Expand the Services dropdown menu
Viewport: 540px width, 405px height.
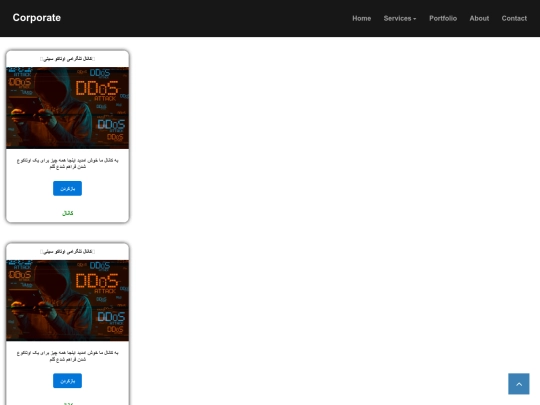coord(400,19)
